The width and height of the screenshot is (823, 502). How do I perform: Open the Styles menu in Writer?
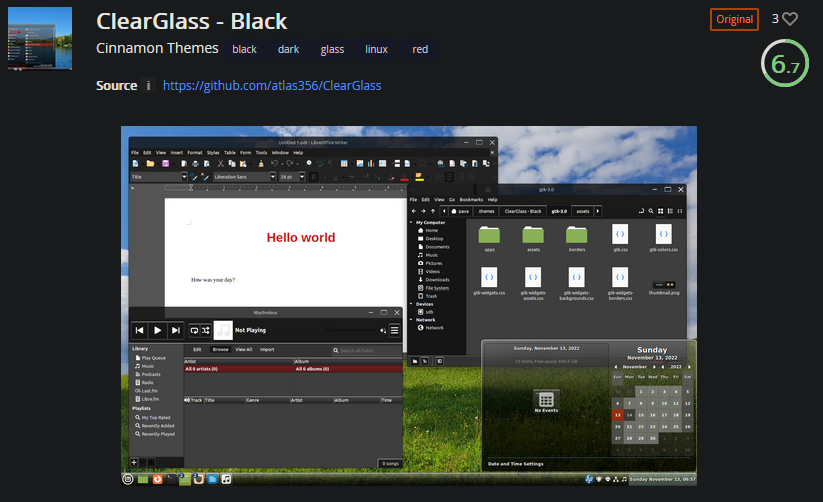point(213,153)
